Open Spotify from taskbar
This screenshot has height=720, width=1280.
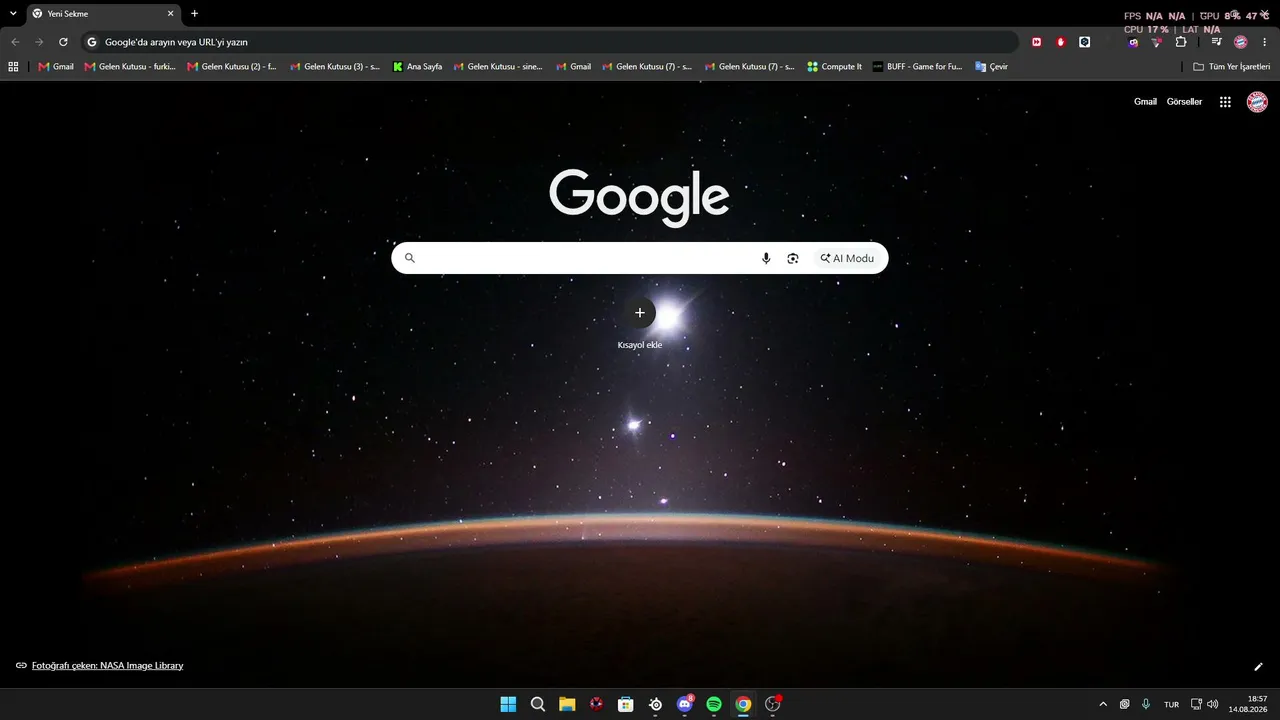(x=714, y=704)
